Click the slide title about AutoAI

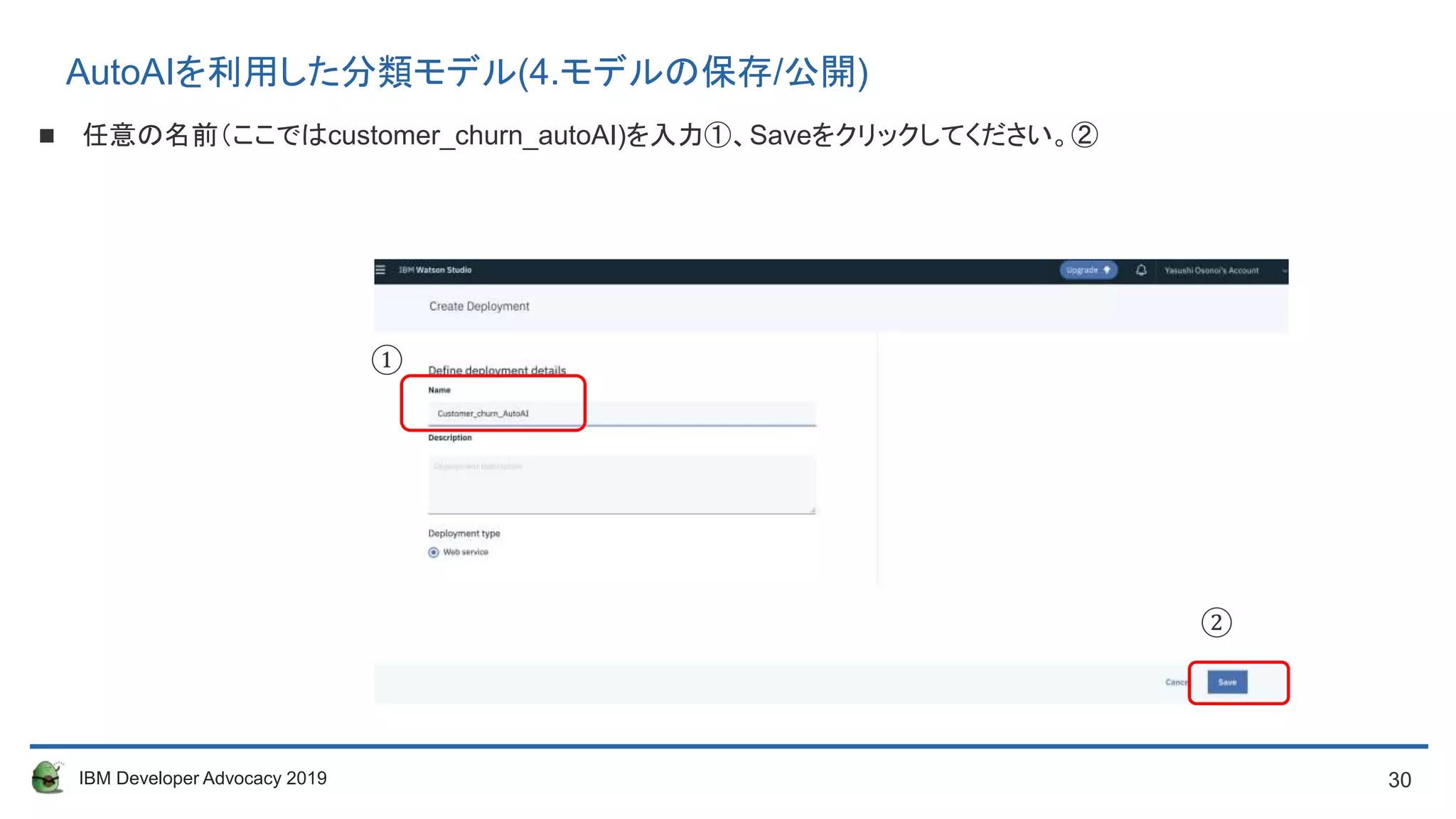[467, 72]
